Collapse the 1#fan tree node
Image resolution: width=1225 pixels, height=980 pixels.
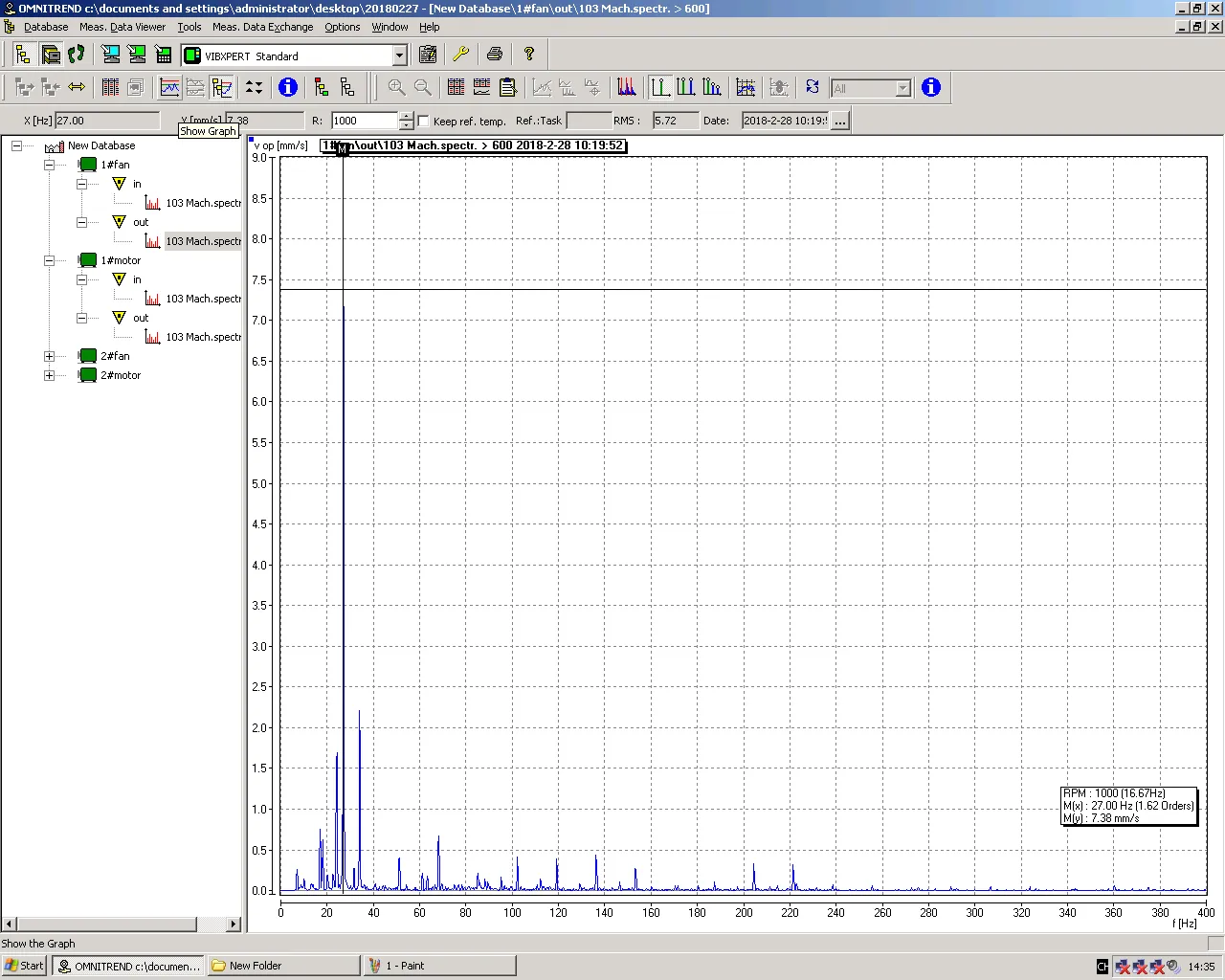point(49,165)
